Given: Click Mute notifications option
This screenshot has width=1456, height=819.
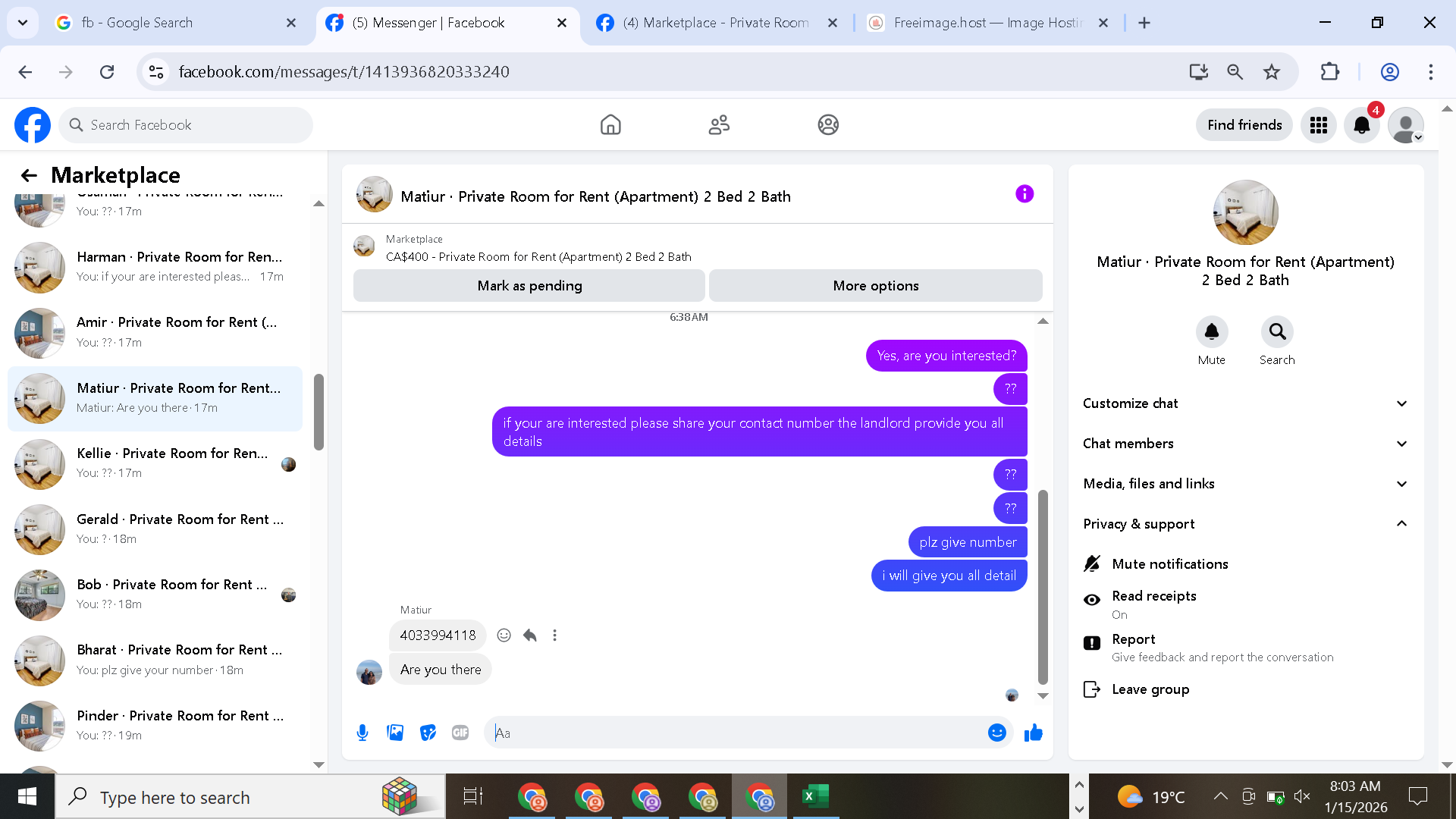Looking at the screenshot, I should pyautogui.click(x=1169, y=564).
